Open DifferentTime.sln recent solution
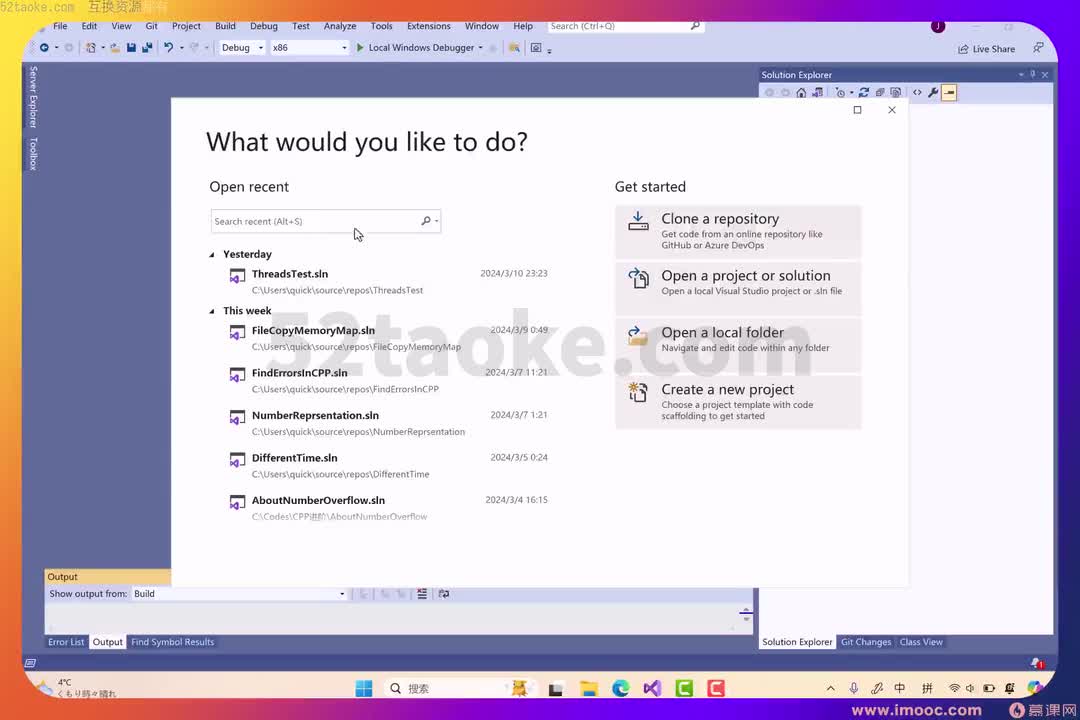This screenshot has height=720, width=1080. coord(389,465)
